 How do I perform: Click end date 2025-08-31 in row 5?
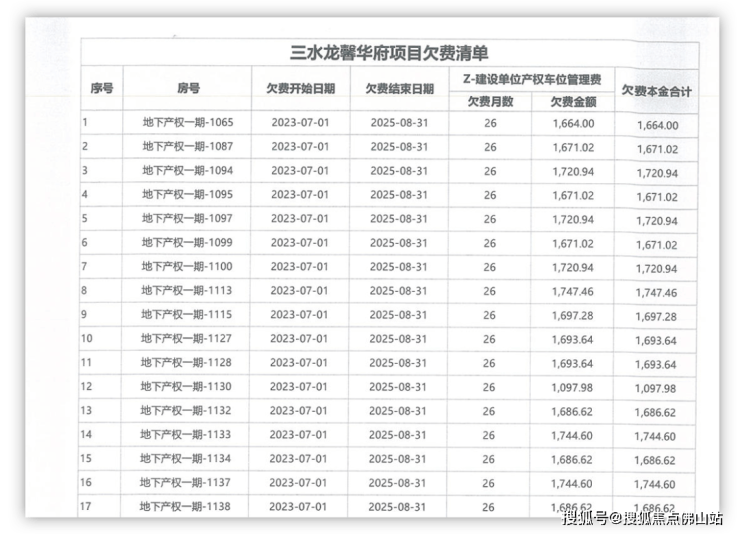pyautogui.click(x=399, y=219)
